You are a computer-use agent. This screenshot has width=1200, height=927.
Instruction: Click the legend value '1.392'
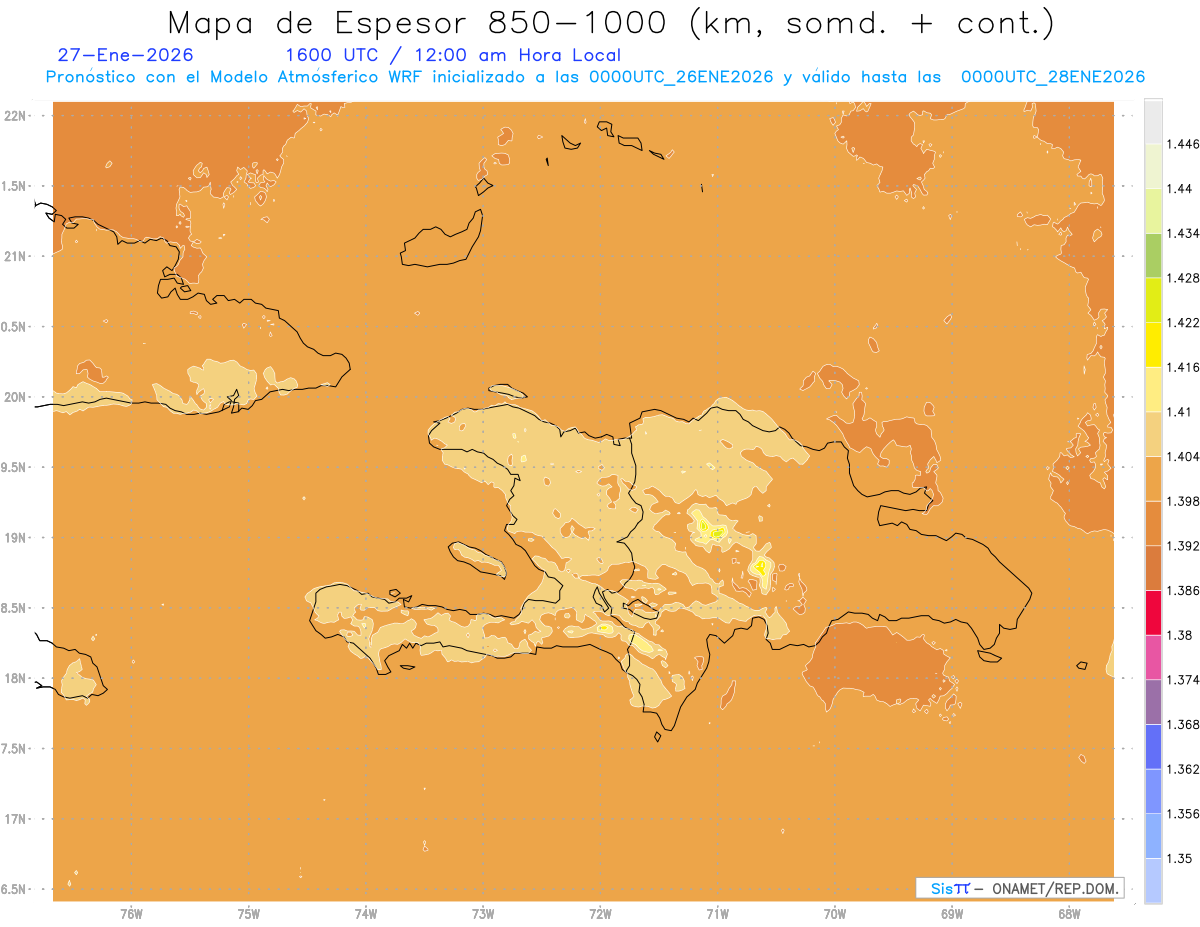pos(1183,546)
